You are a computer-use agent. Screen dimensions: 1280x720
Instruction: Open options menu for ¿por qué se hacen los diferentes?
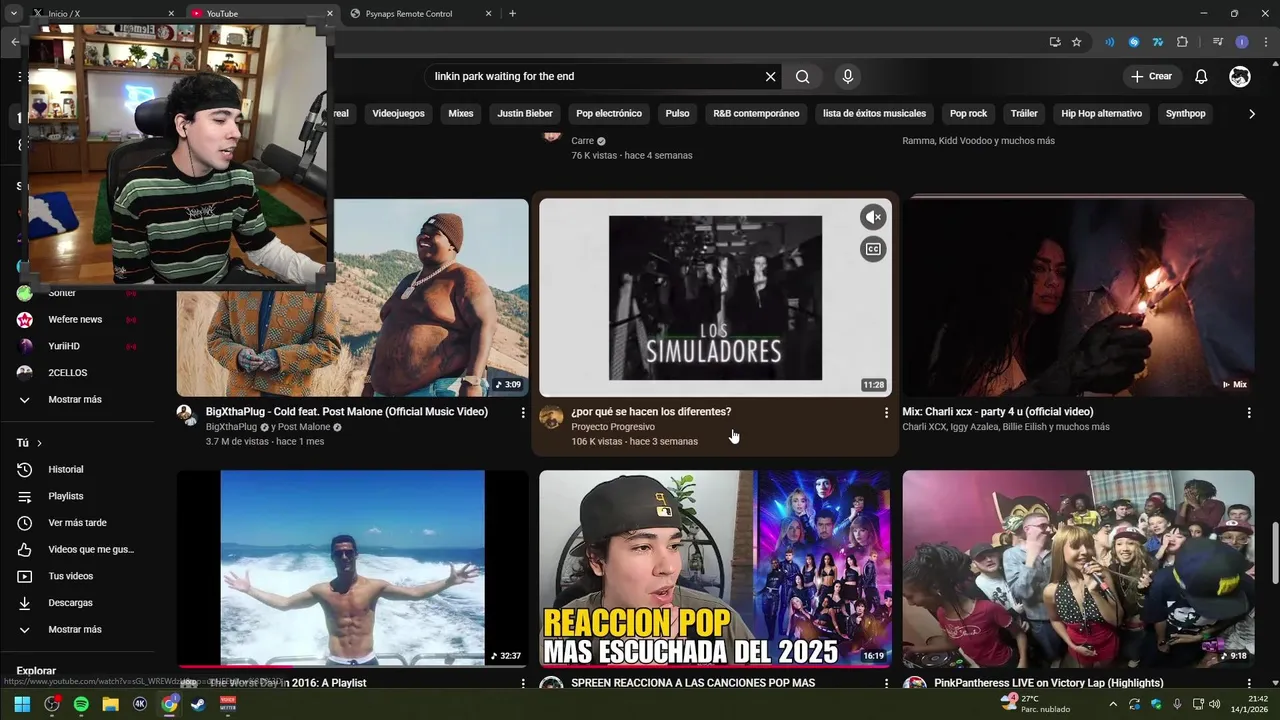(885, 412)
